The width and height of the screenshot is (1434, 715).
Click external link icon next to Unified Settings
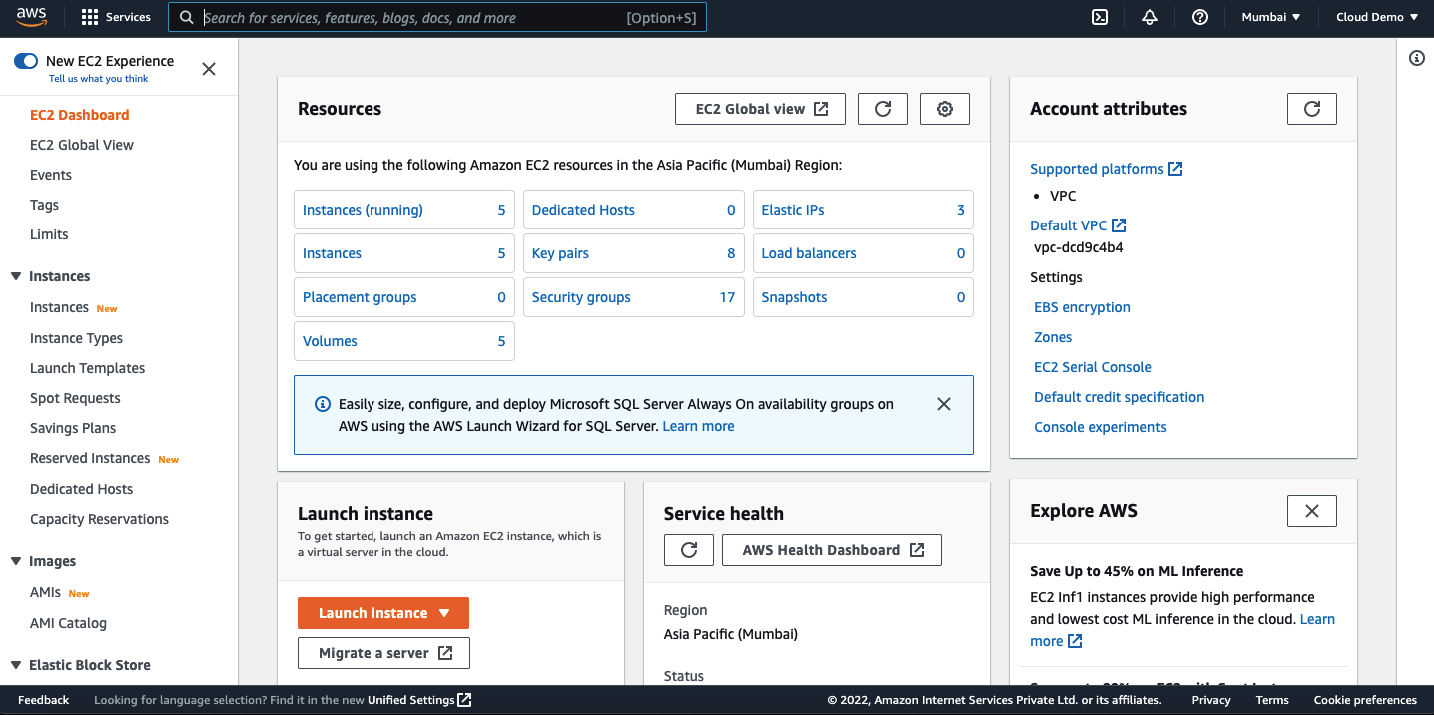coord(465,700)
